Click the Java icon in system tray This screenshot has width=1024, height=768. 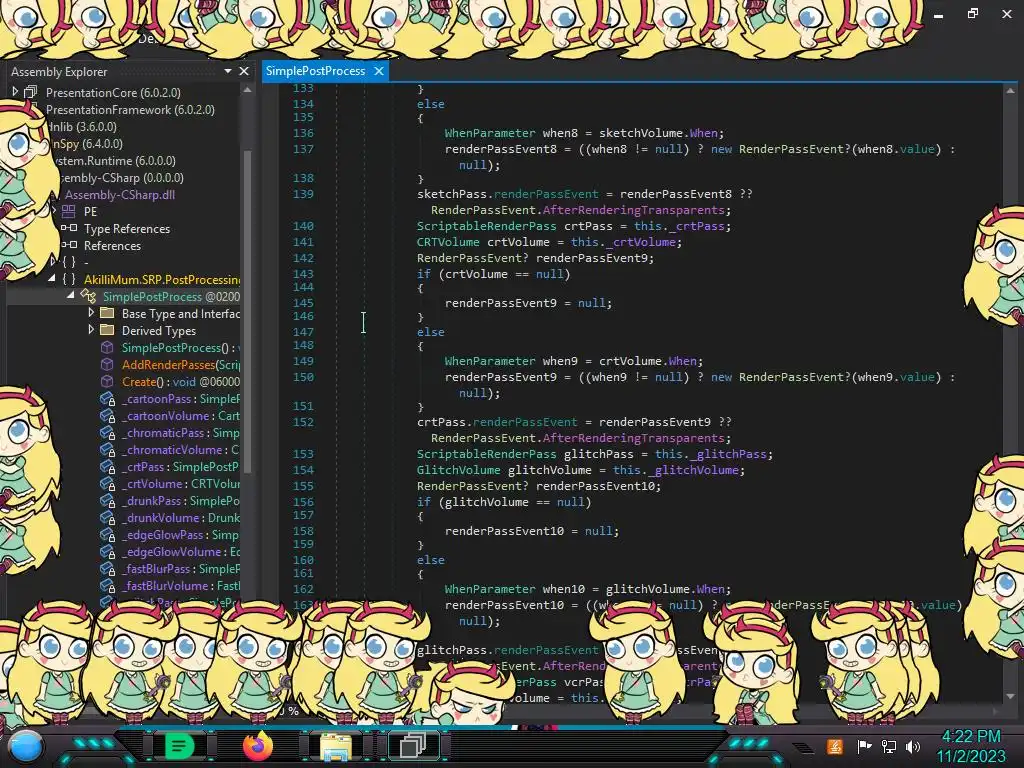coord(835,746)
